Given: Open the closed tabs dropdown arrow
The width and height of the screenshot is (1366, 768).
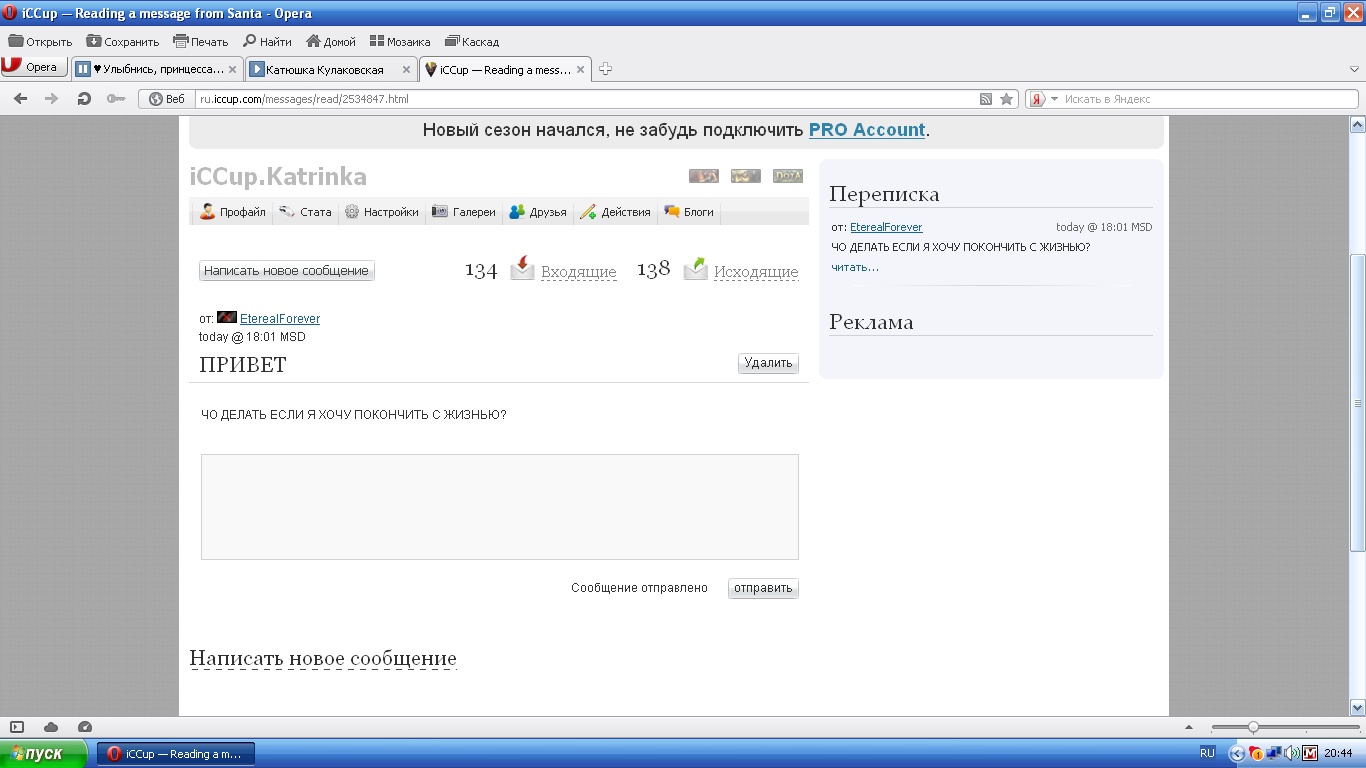Looking at the screenshot, I should coord(1355,70).
